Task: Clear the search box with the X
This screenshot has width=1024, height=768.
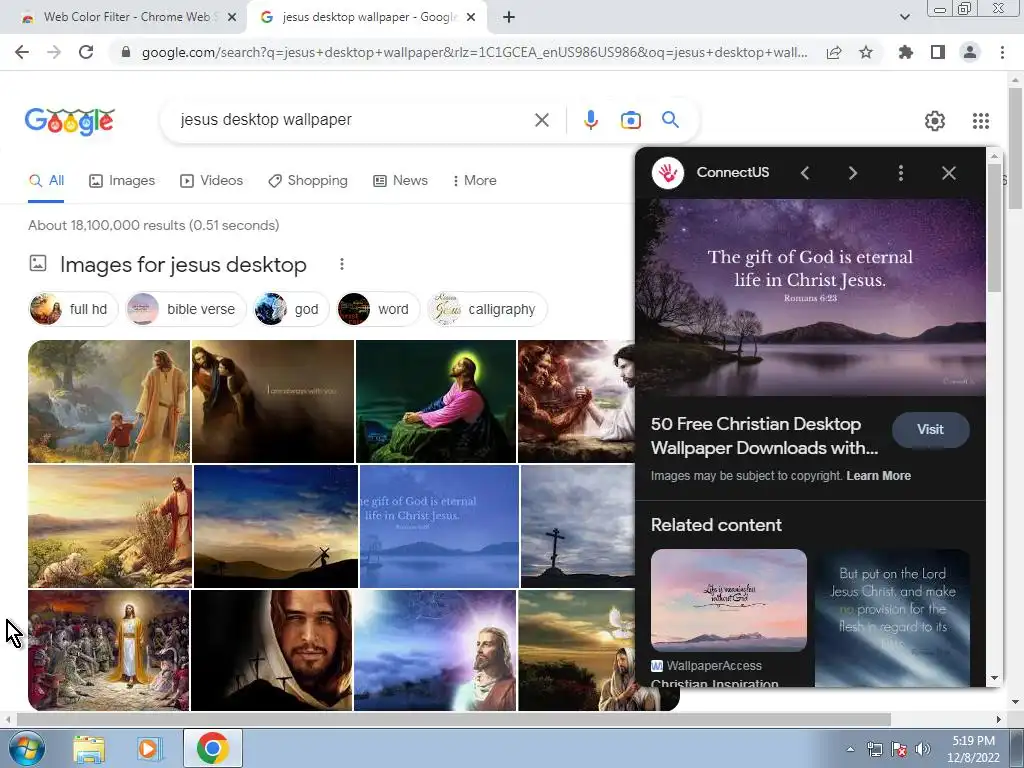Action: (541, 120)
